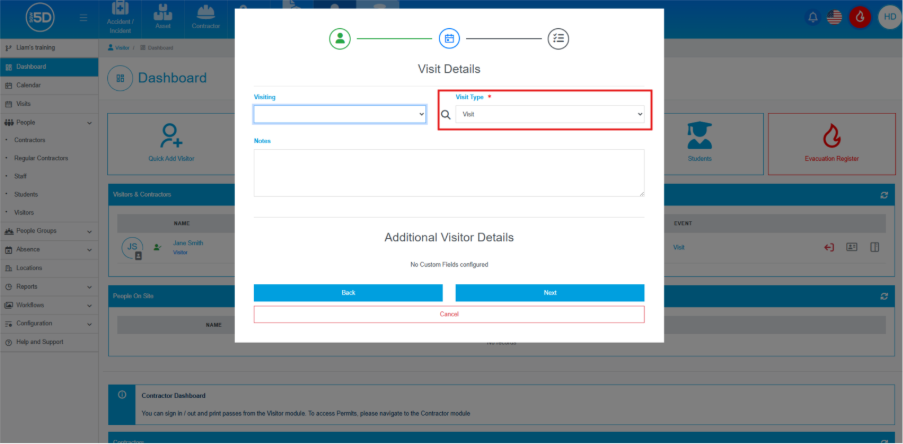
Task: Open the Visiting dropdown
Action: tap(340, 114)
